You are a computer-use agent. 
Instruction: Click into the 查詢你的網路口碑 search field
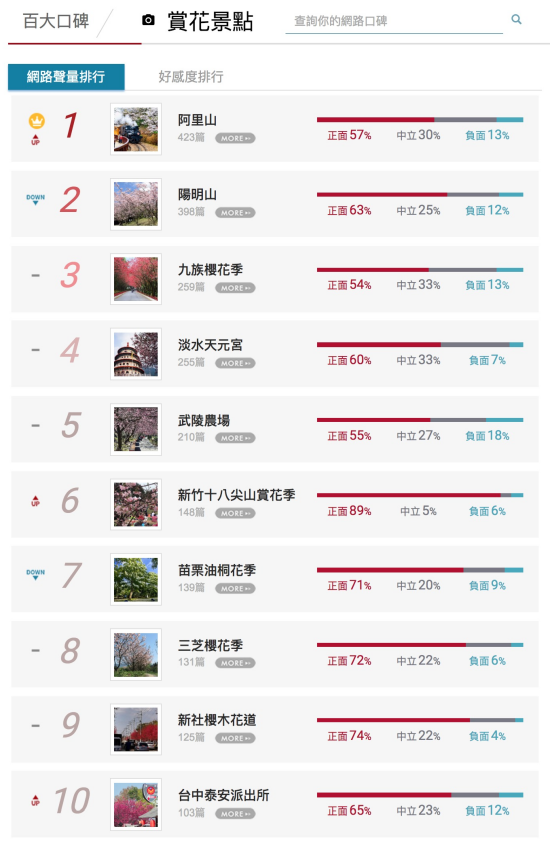(393, 21)
